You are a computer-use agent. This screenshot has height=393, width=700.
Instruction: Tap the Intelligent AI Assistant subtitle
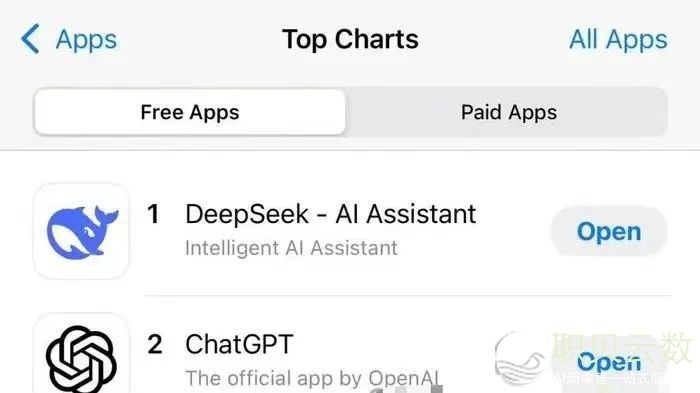(291, 248)
